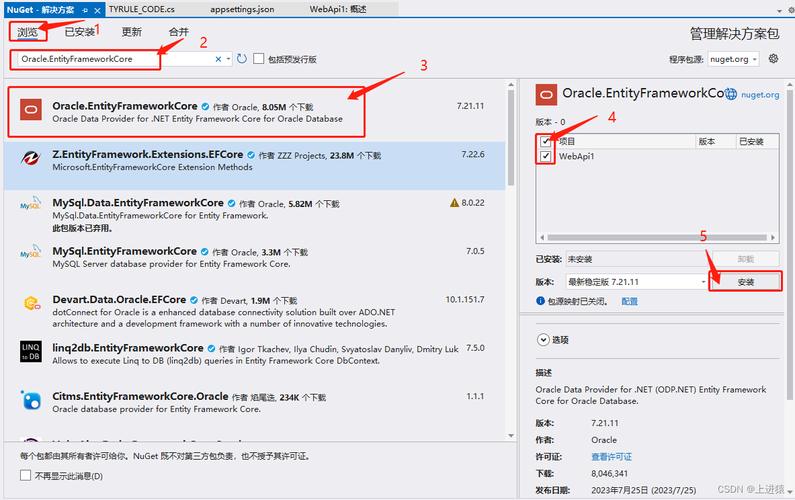Click the Citms.EntityFrameworkCore.Oracle package icon
The width and height of the screenshot is (795, 500).
coord(31,400)
